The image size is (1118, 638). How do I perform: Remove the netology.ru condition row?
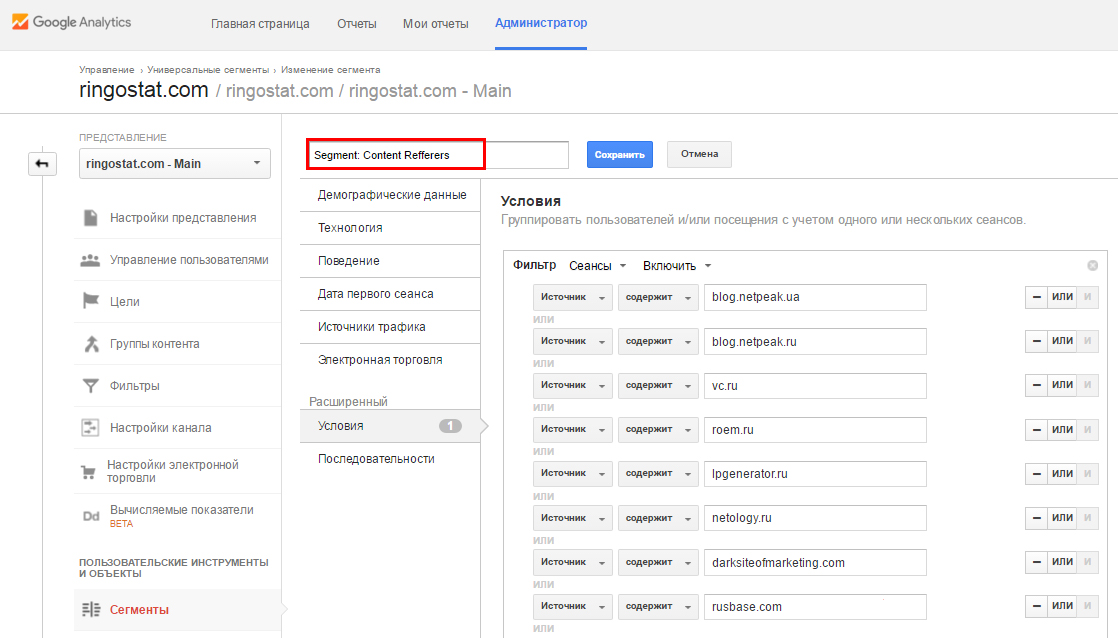(x=1036, y=518)
